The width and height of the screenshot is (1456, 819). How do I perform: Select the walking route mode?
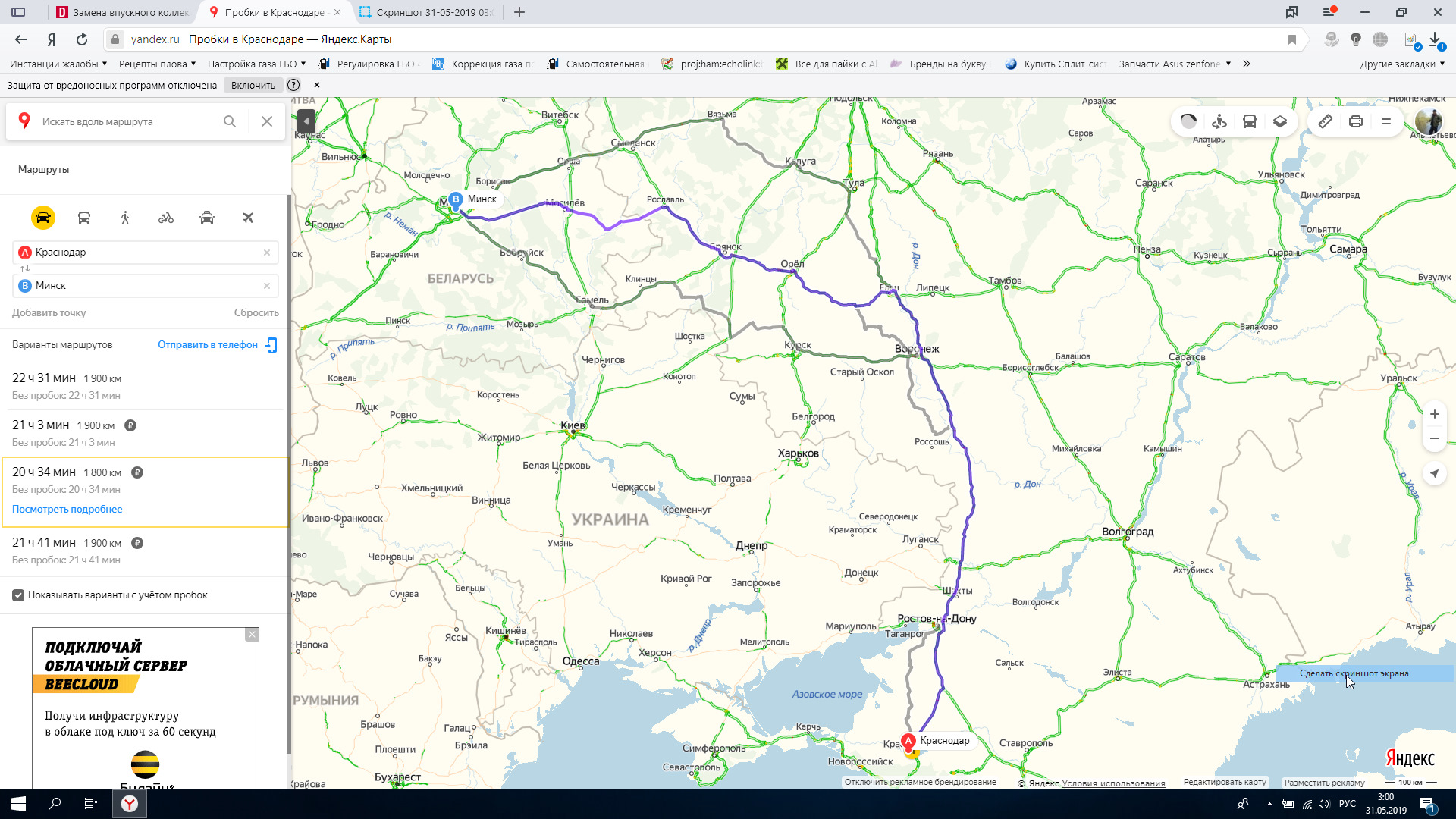click(125, 218)
